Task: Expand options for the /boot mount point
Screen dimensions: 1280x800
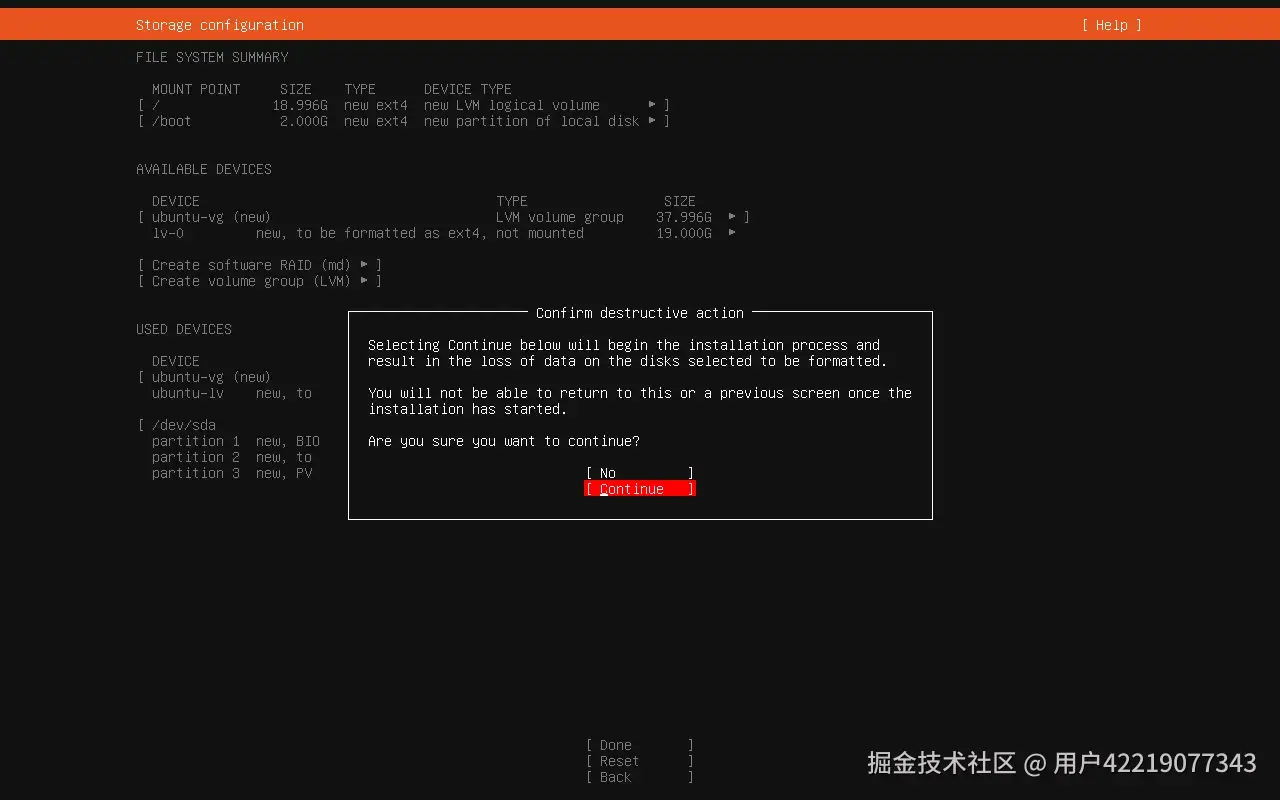Action: [653, 120]
